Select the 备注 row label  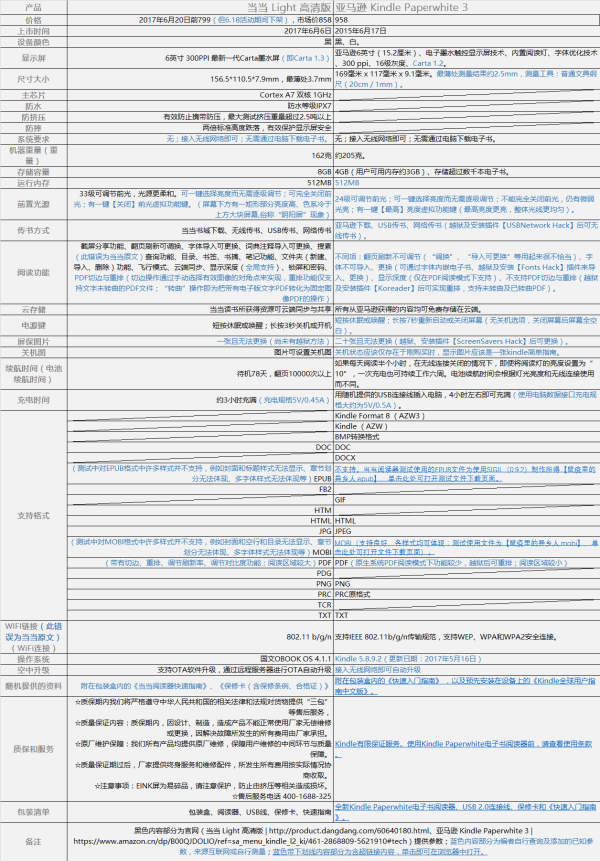coord(33,841)
